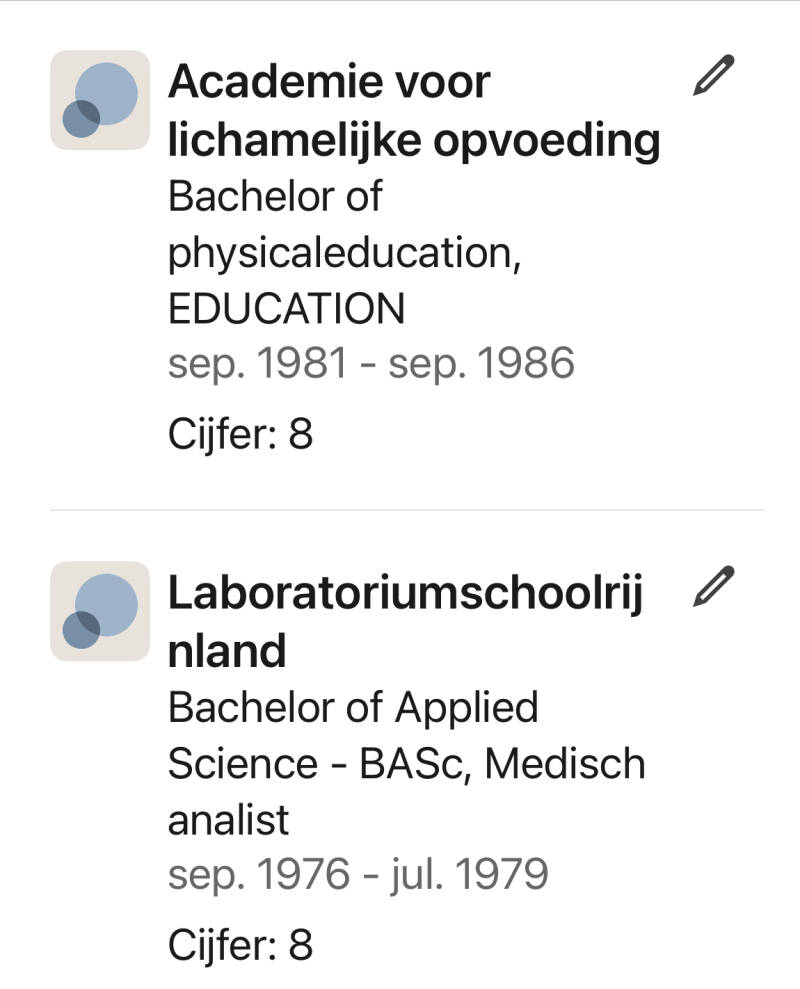Select Cijfer: 8 under the Laboratoriumschoolrijnland entry
This screenshot has width=800, height=989.
(x=240, y=944)
